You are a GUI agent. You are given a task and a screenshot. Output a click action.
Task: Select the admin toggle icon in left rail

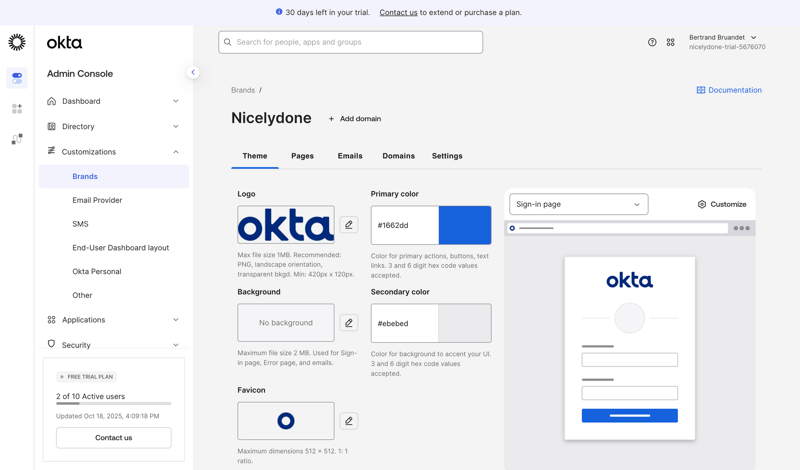coord(17,78)
